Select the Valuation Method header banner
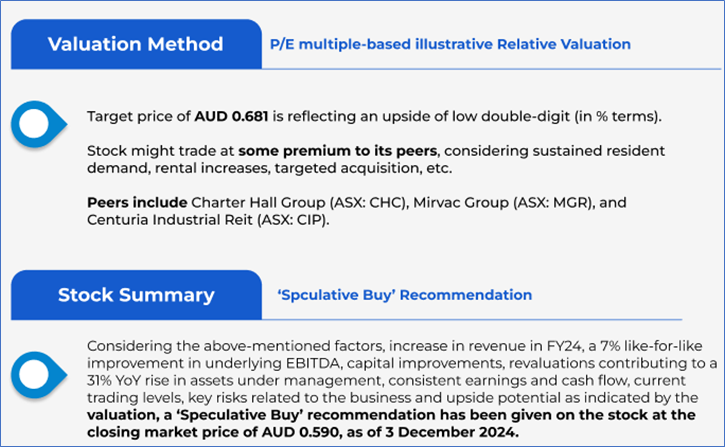Viewport: 725px width, 447px height. point(136,44)
